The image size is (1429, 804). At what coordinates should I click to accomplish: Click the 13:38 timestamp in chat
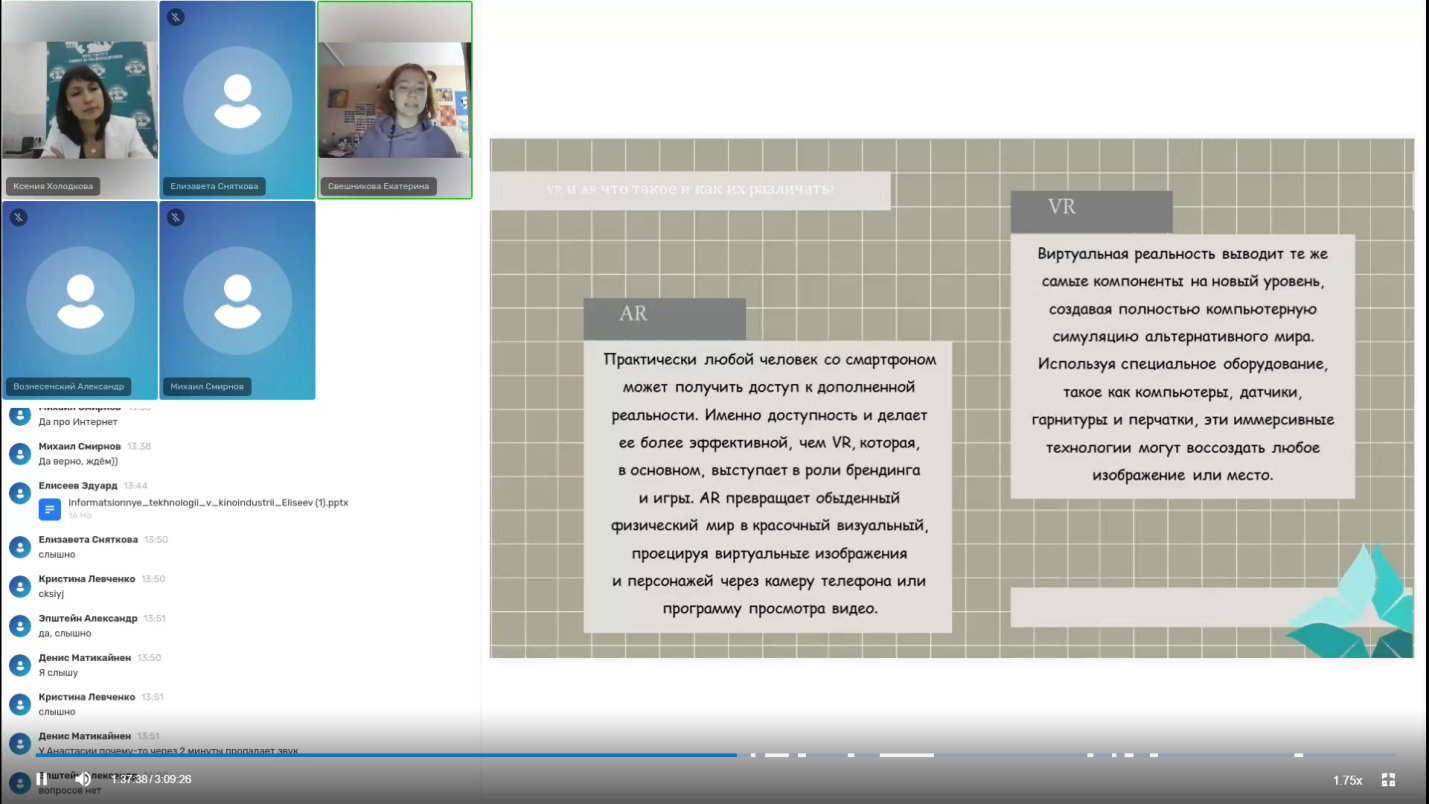pos(139,447)
